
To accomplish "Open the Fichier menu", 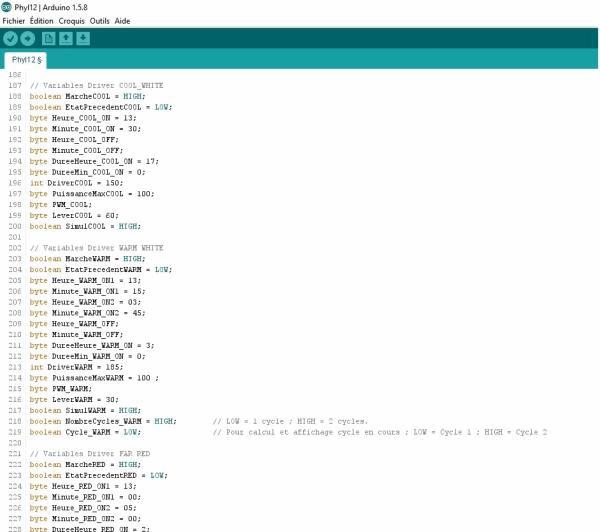I will tap(13, 21).
